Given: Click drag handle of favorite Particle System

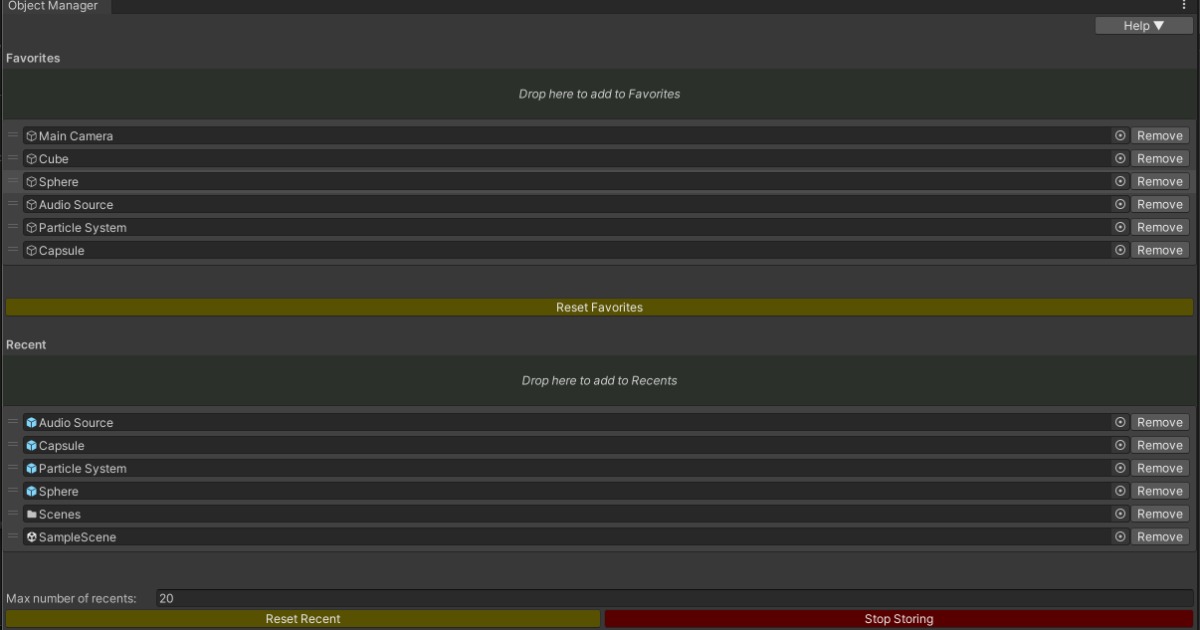Looking at the screenshot, I should point(13,227).
